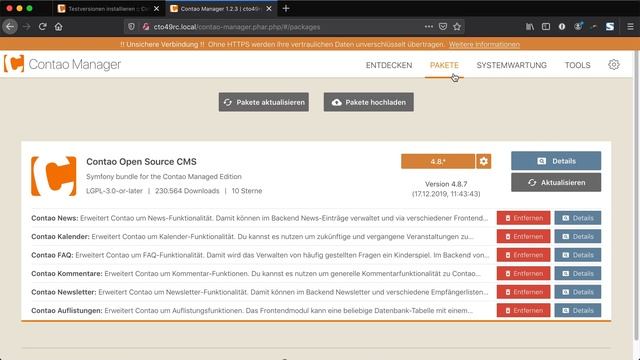
Task: Click the Contao Manager logo
Action: tap(63, 64)
